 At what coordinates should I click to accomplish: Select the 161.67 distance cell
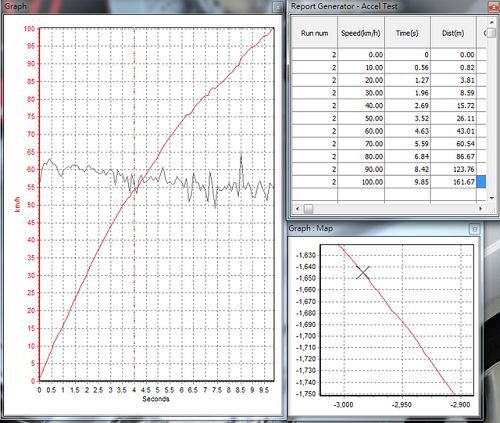(x=453, y=182)
